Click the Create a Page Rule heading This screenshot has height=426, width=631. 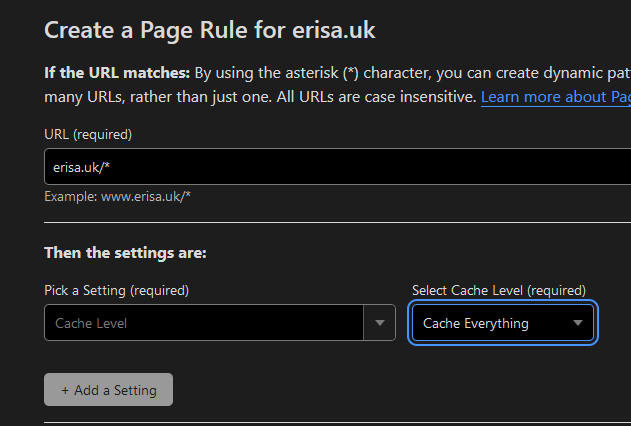coord(150,29)
